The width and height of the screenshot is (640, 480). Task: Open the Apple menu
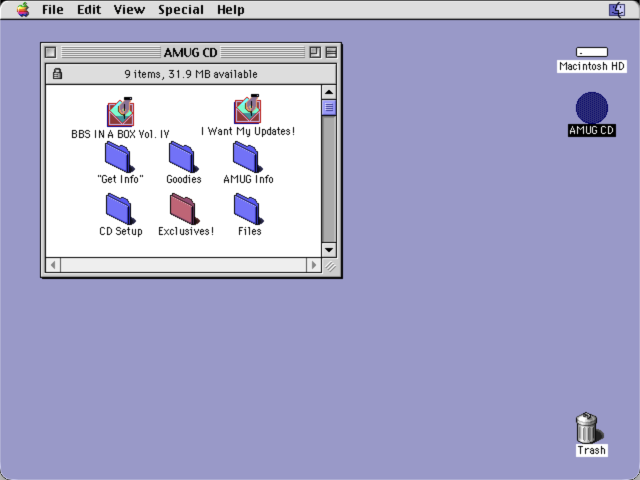(x=23, y=9)
